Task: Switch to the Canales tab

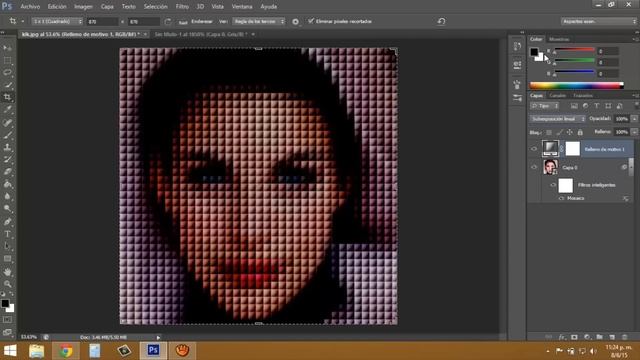Action: [x=558, y=96]
